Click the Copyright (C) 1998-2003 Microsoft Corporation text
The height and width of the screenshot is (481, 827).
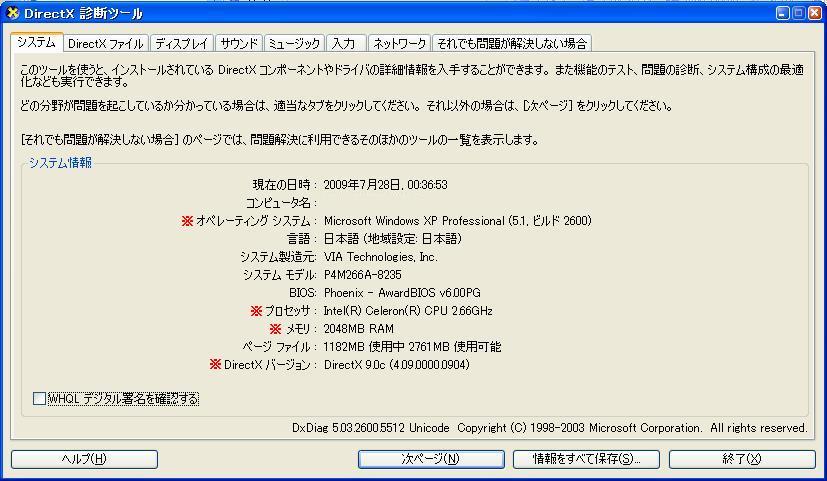click(580, 428)
